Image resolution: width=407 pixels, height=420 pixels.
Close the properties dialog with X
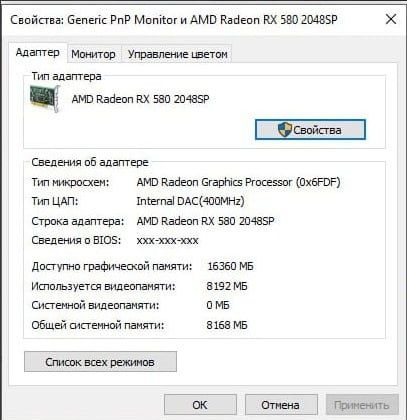(391, 19)
